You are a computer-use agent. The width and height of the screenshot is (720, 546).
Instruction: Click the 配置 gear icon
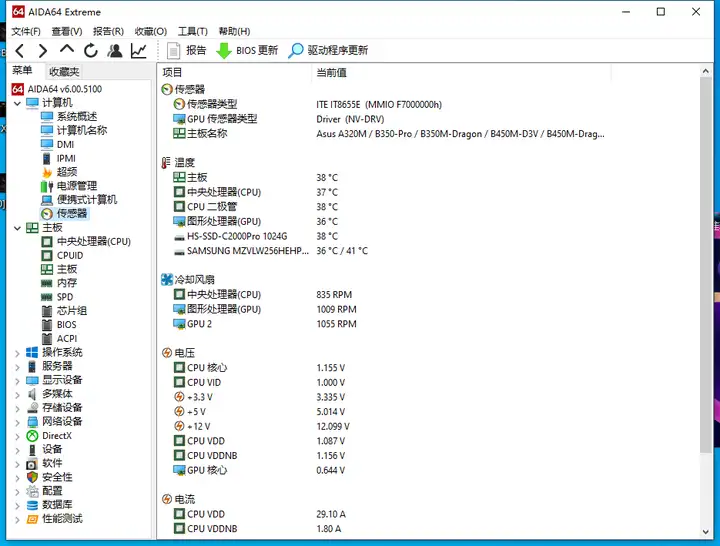tap(32, 491)
